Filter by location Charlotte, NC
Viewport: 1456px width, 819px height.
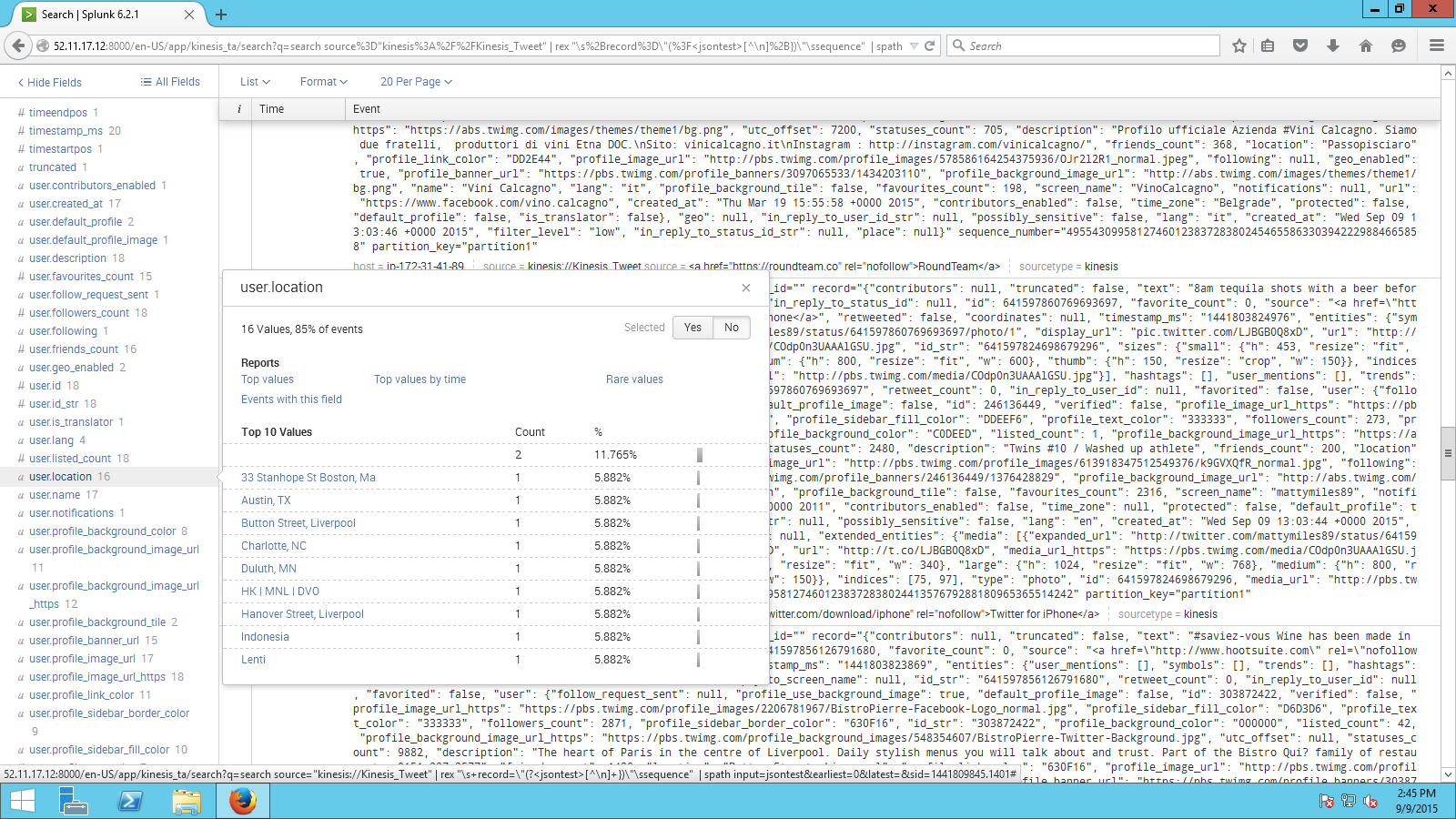pyautogui.click(x=274, y=546)
